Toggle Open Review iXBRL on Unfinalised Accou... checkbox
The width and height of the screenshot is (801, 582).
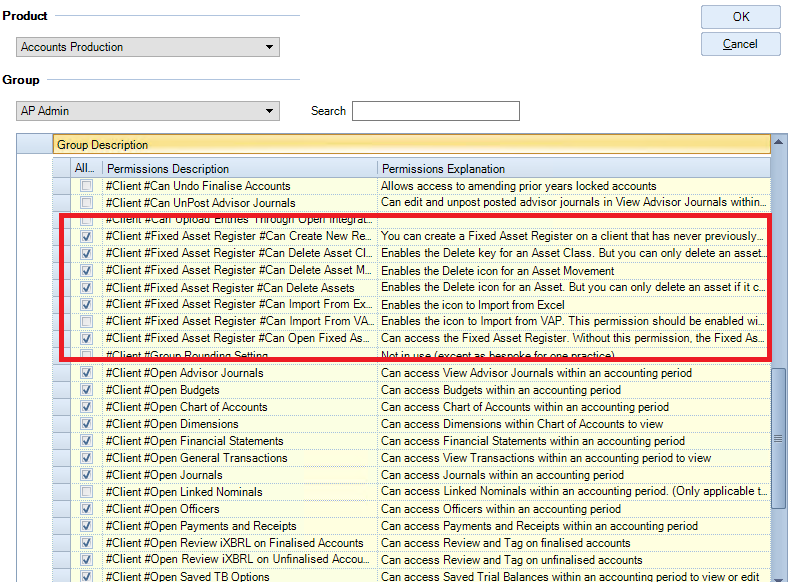(87, 560)
